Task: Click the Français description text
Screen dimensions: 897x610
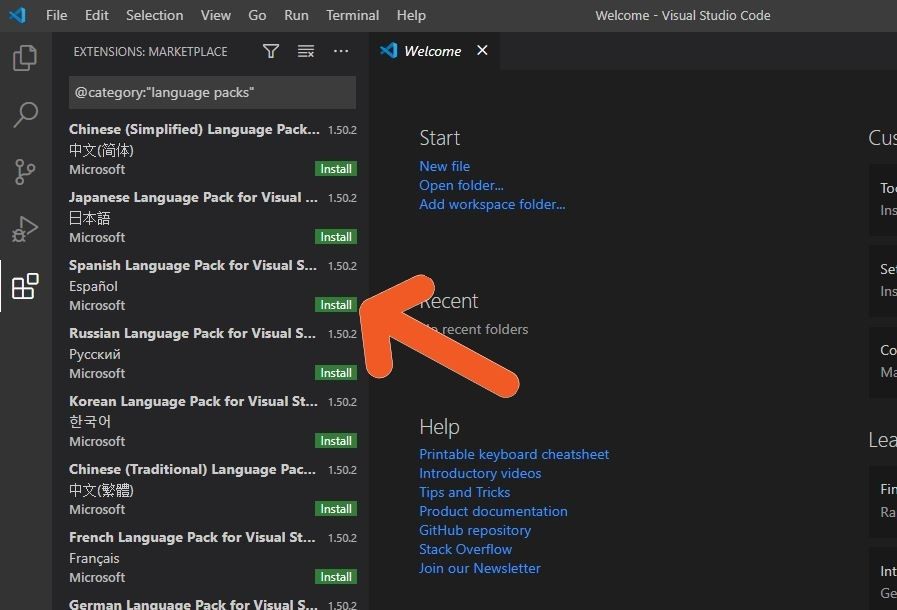Action: (x=94, y=558)
